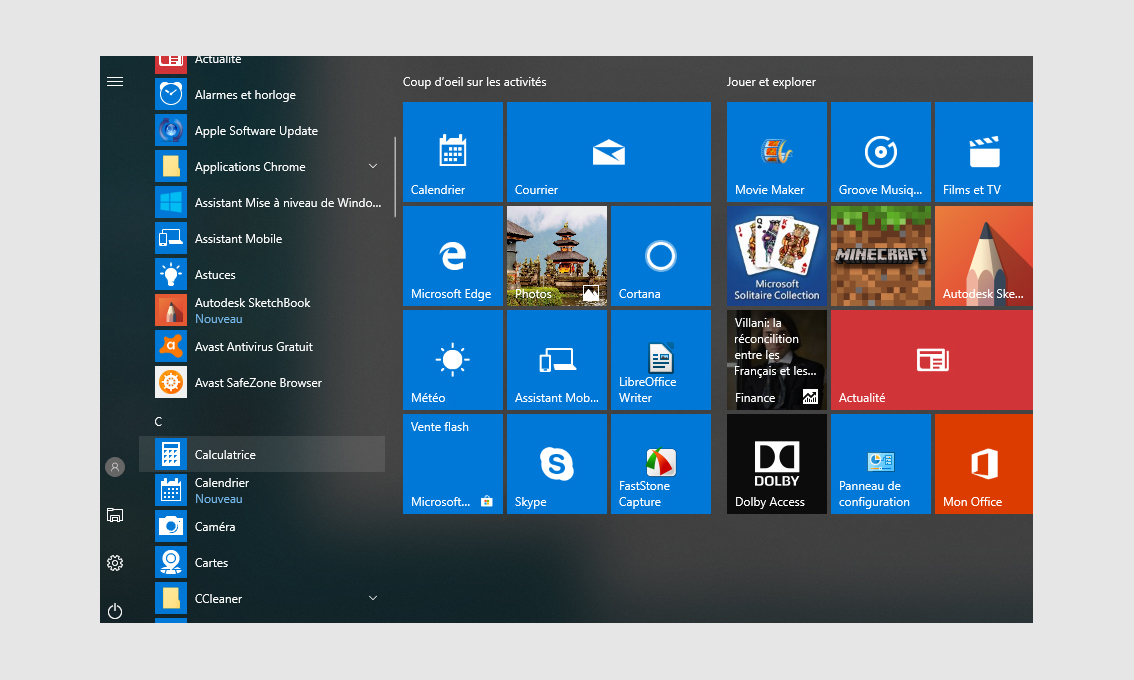
Task: Open the Applications Chrome folder icon
Action: 171,166
